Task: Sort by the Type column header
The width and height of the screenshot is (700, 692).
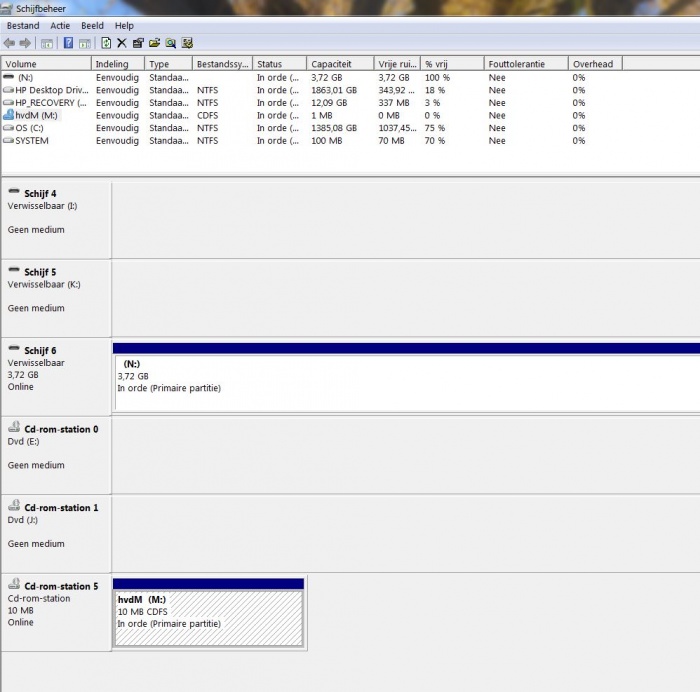Action: 169,64
